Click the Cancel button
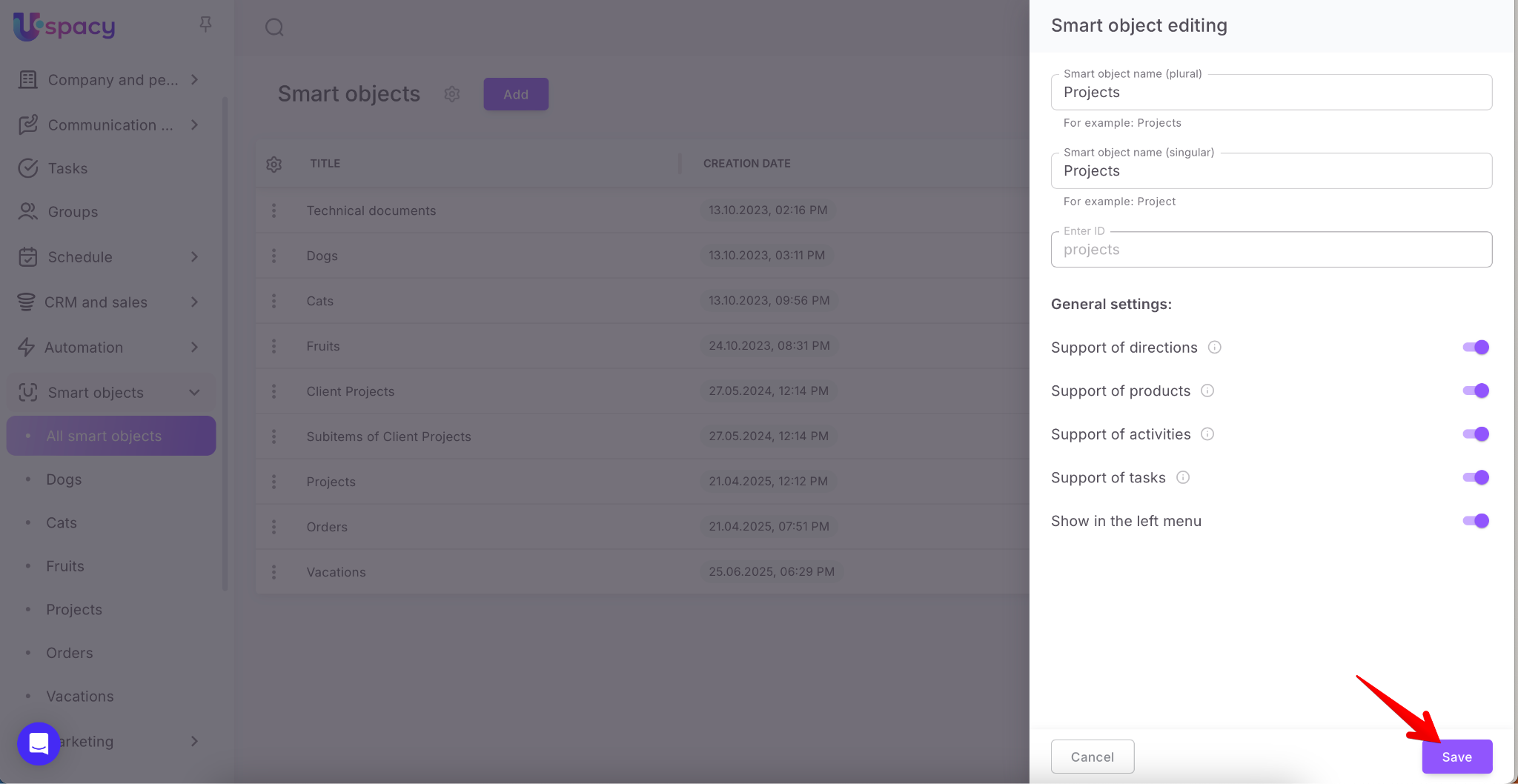Screen dimensions: 1518x784 coord(1092,757)
